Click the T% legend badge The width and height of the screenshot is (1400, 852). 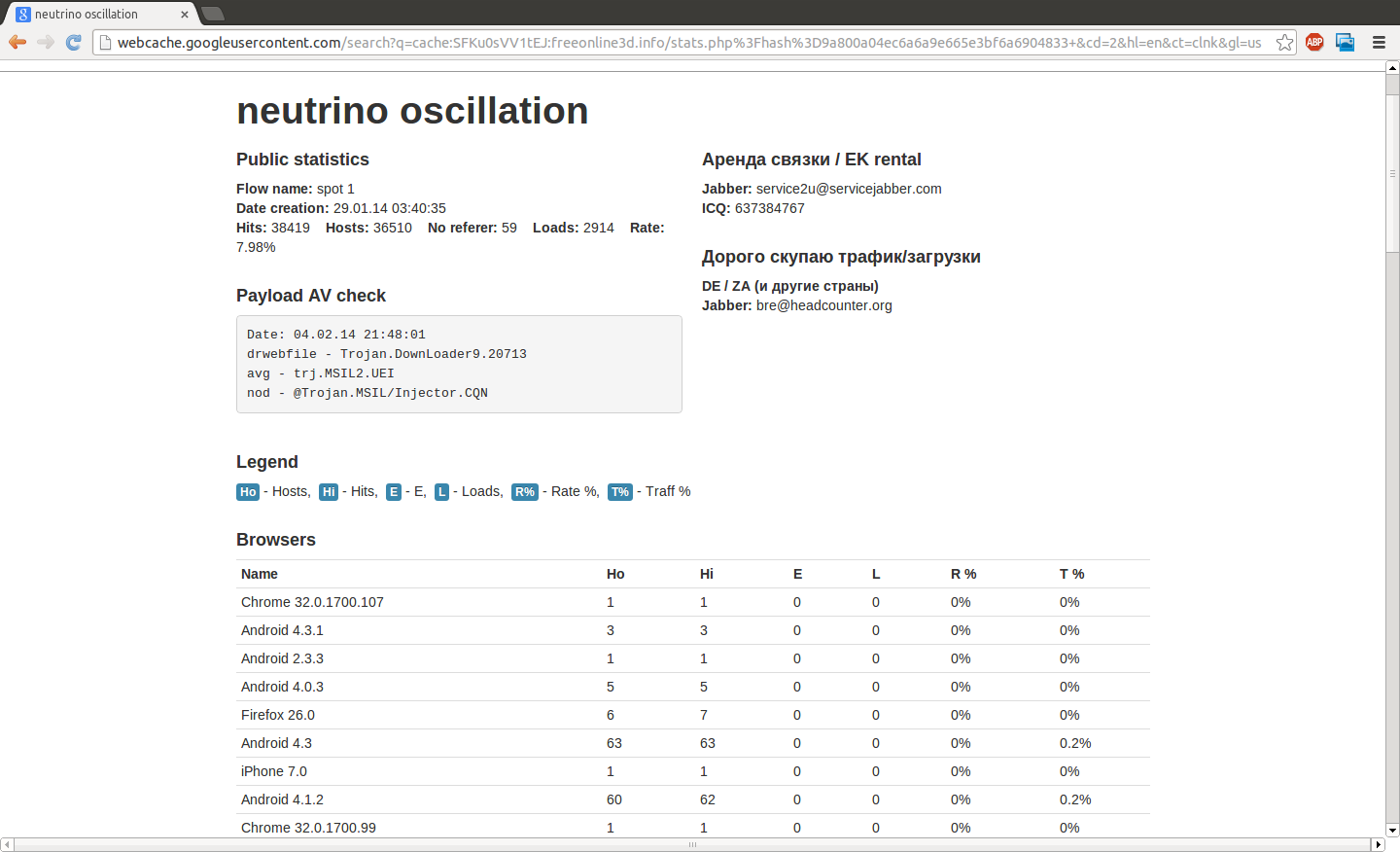[x=620, y=492]
